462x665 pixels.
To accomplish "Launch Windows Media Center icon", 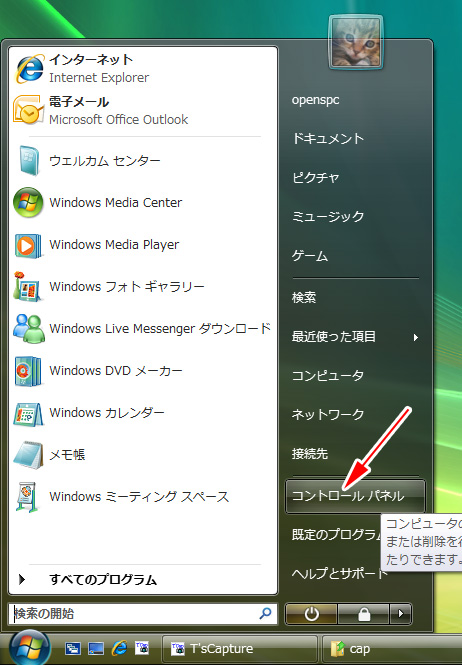I will click(x=28, y=202).
